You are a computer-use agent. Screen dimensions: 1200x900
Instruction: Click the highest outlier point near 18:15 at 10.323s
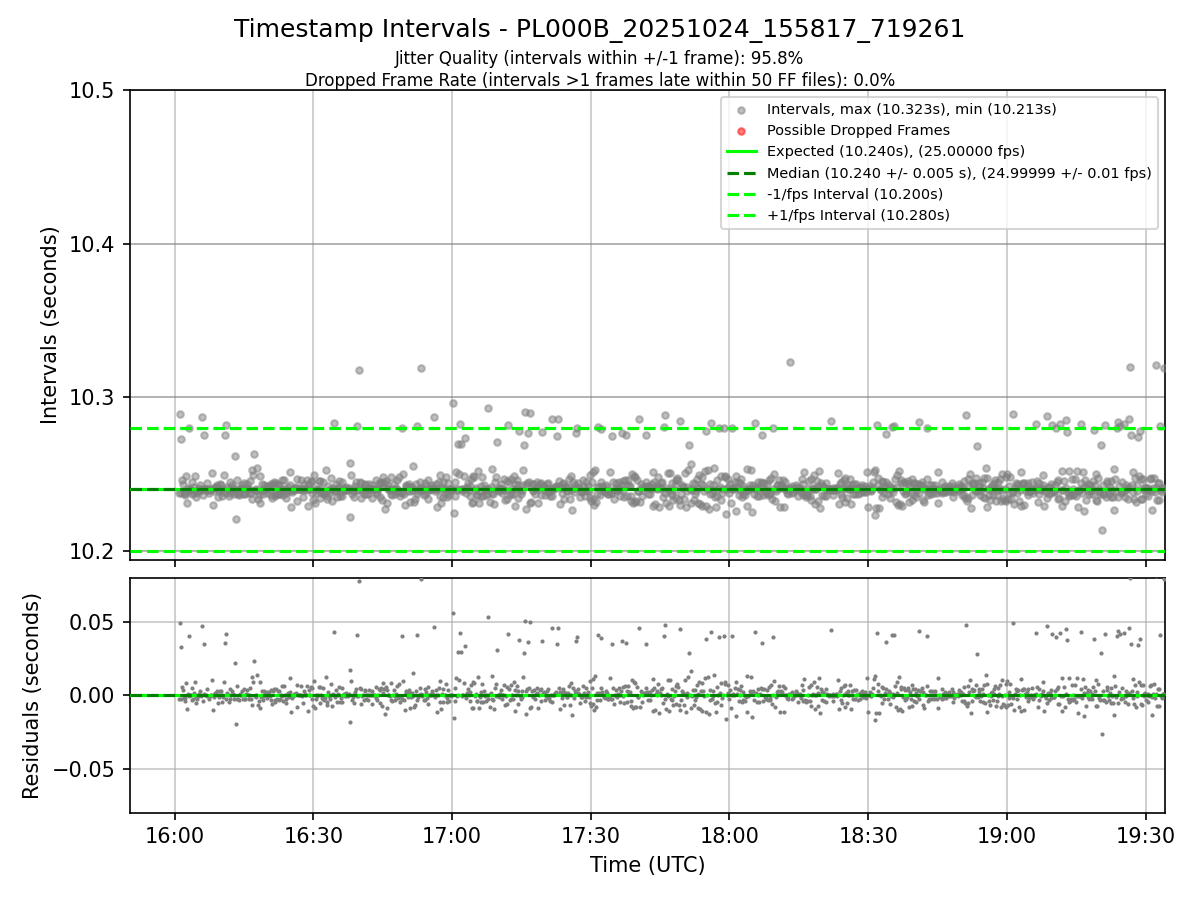[790, 363]
